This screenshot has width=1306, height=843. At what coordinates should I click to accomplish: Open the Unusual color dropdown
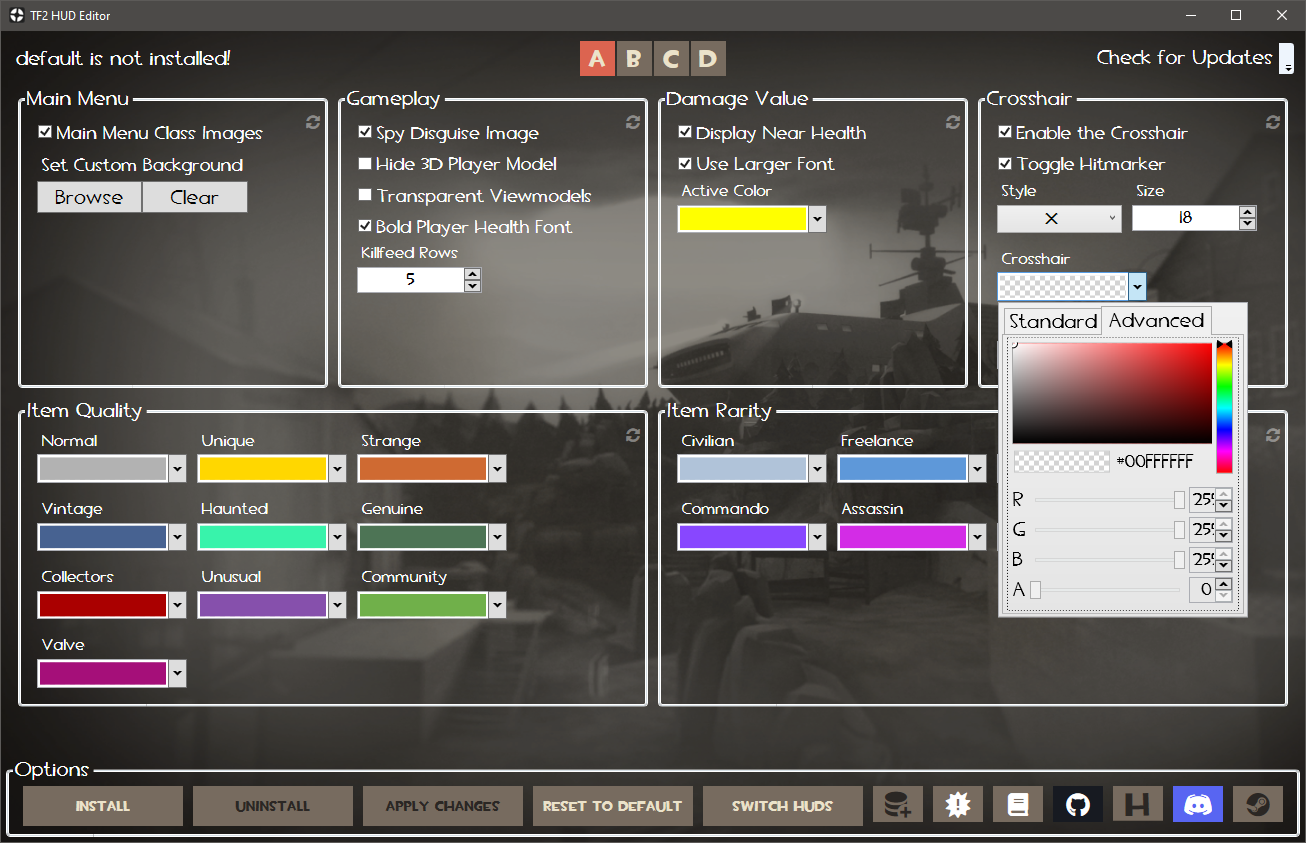click(x=337, y=605)
